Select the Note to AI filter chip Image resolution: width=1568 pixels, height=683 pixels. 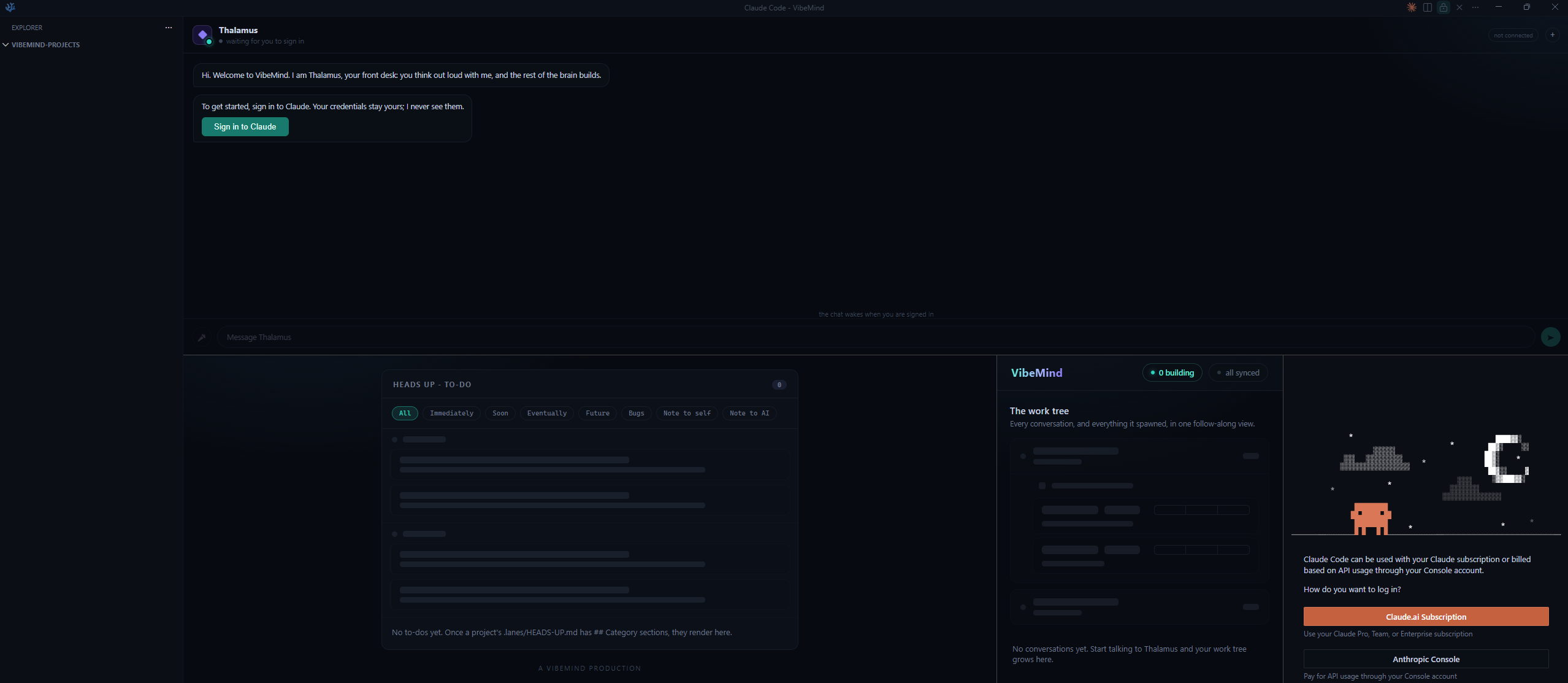749,413
